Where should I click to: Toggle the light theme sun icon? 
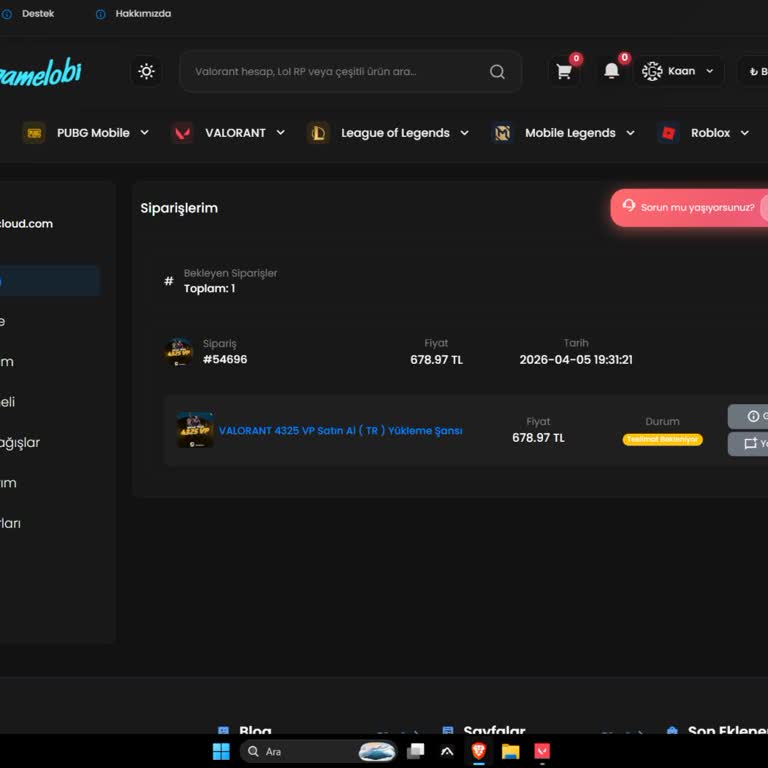(x=146, y=72)
